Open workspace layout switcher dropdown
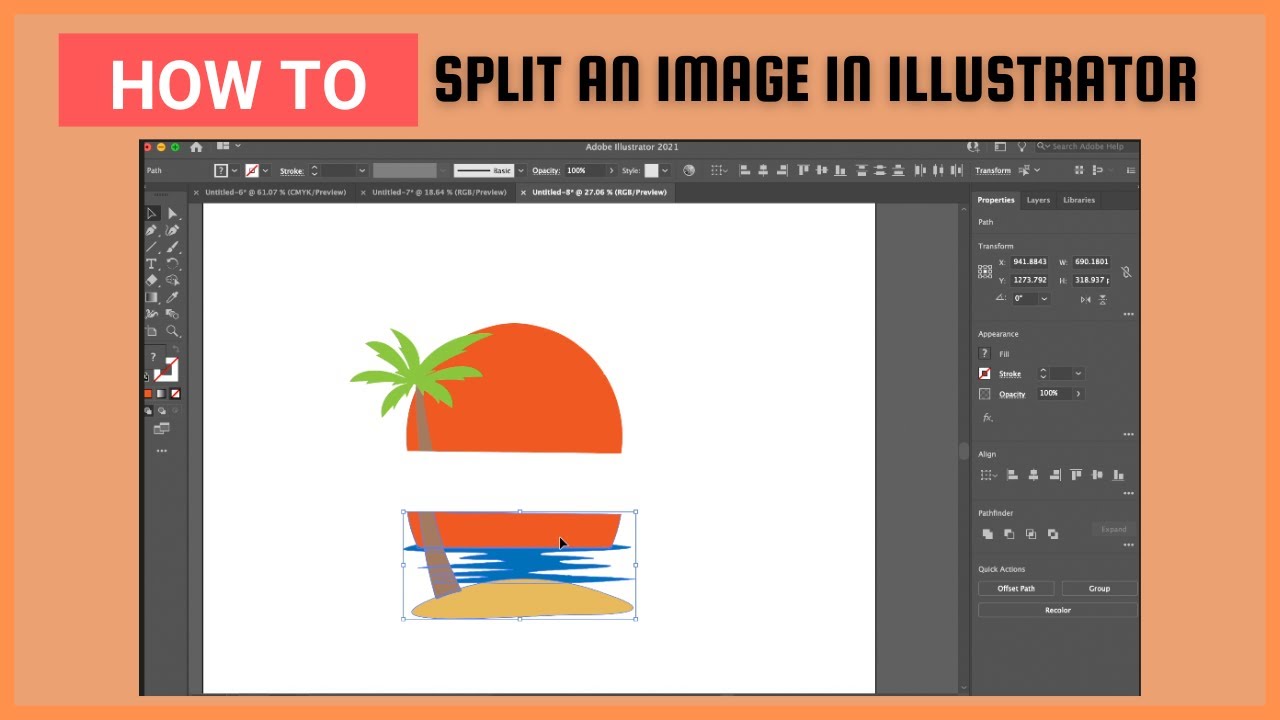The height and width of the screenshot is (720, 1280). click(x=228, y=147)
